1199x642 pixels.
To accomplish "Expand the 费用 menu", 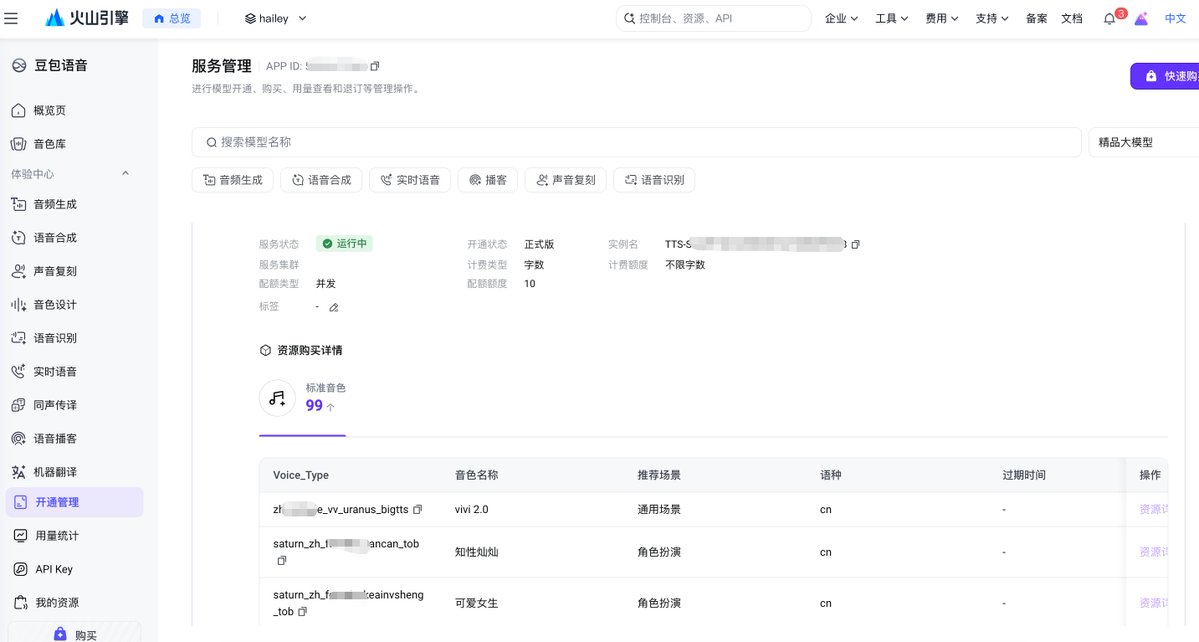I will click(x=941, y=18).
